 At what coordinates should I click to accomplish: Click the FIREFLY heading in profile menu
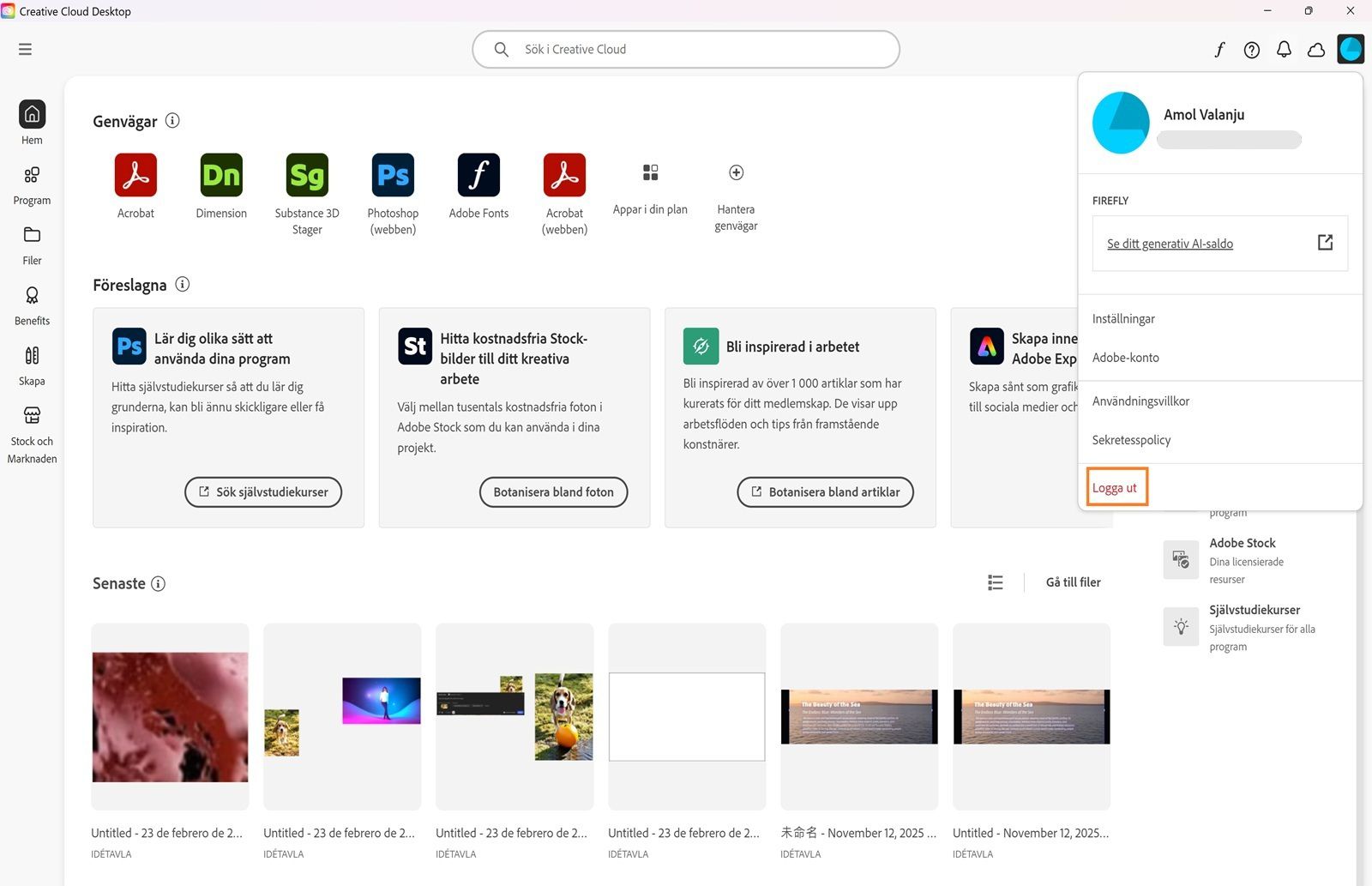coord(1110,201)
